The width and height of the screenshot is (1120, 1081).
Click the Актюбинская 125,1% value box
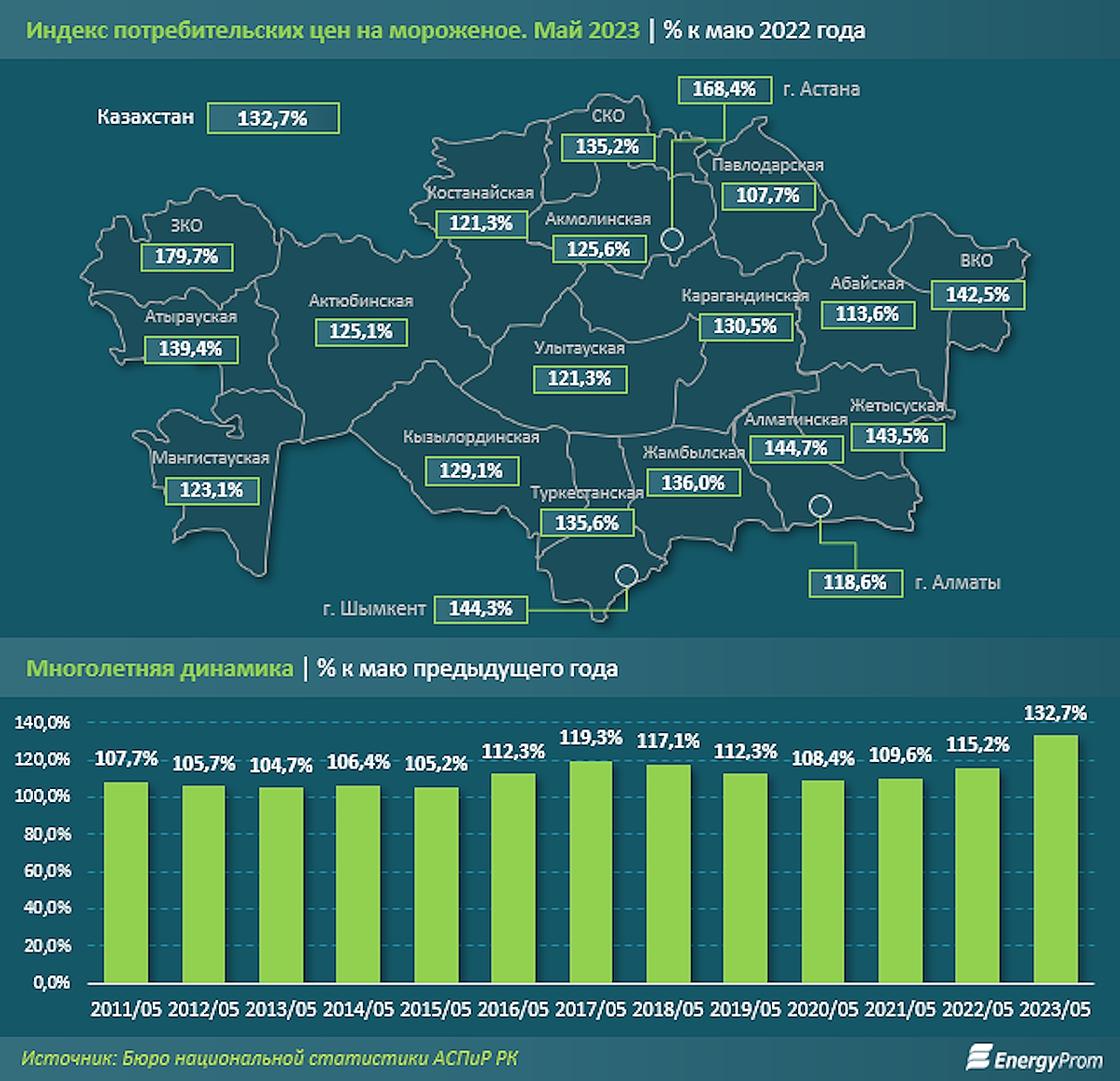click(x=361, y=332)
